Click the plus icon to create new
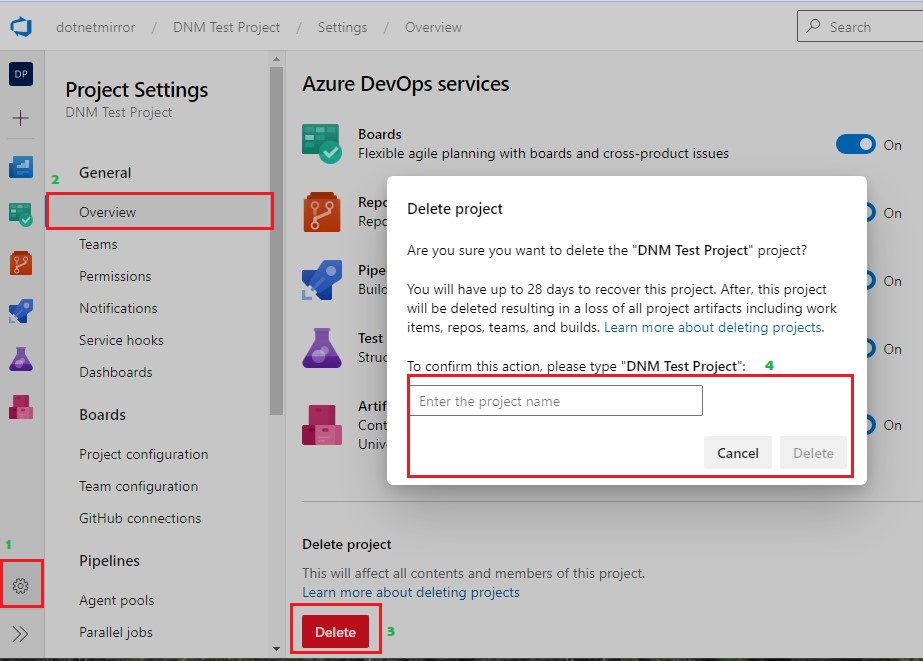Viewport: 923px width, 661px height. pos(21,117)
